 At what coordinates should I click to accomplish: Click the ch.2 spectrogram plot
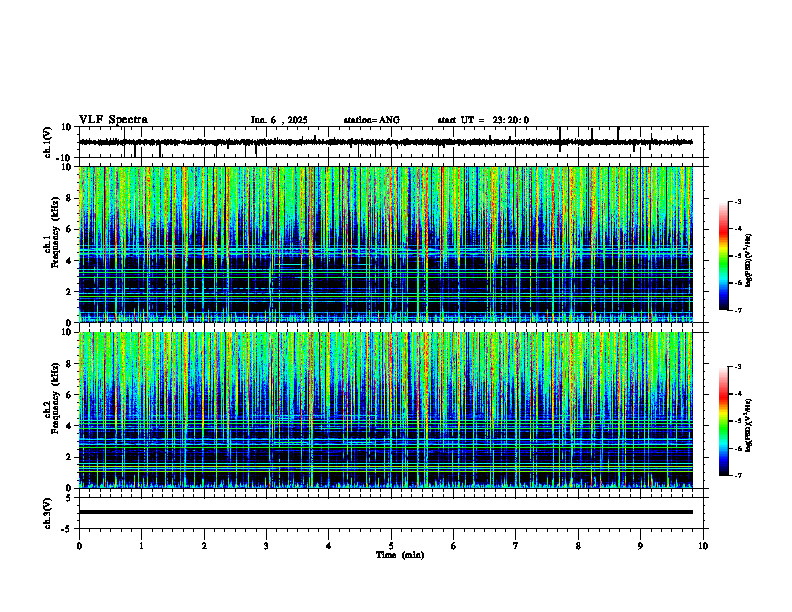pos(385,410)
